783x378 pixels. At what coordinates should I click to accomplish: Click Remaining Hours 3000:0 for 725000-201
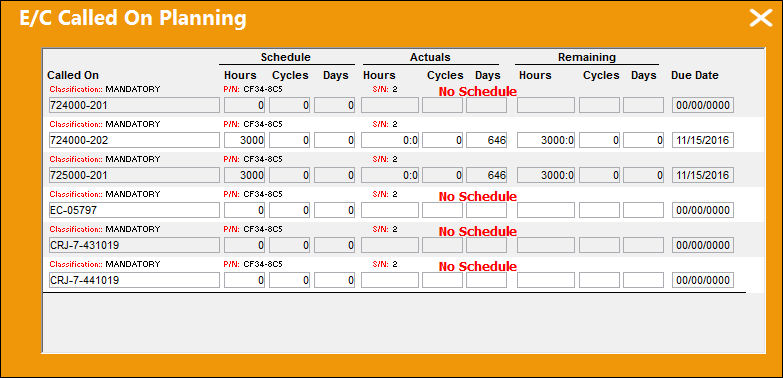(546, 175)
